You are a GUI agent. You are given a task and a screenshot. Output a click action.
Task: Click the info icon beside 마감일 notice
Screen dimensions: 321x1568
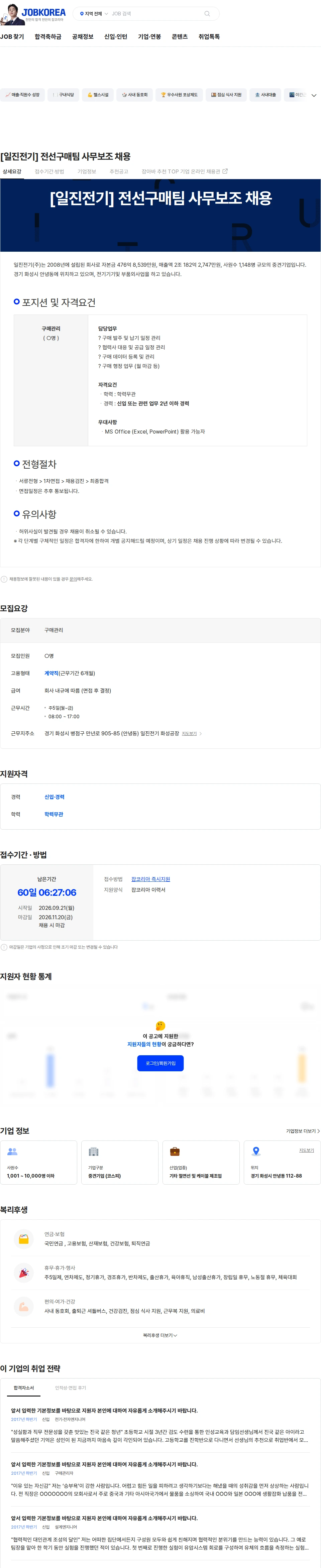pyautogui.click(x=4, y=947)
